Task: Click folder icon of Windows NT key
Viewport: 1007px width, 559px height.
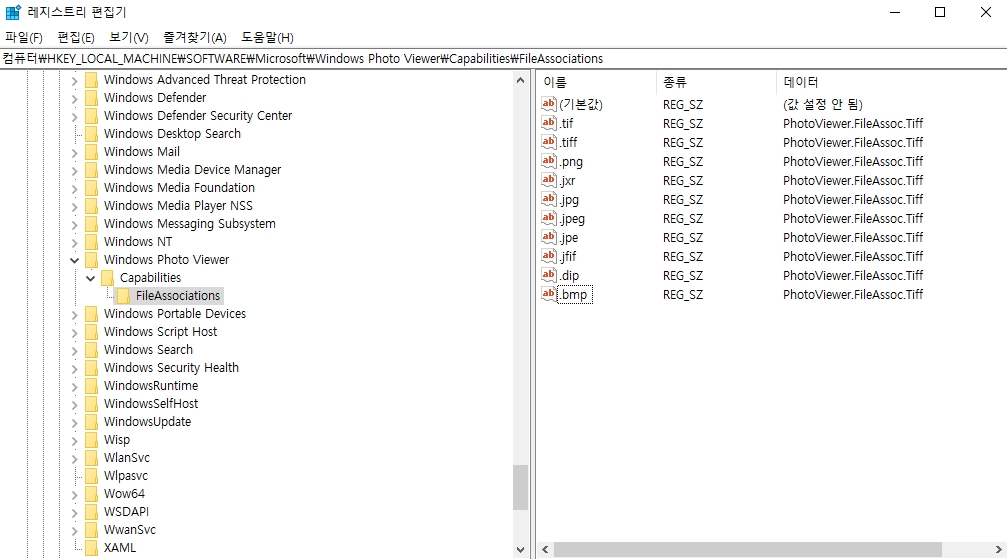Action: pyautogui.click(x=92, y=242)
